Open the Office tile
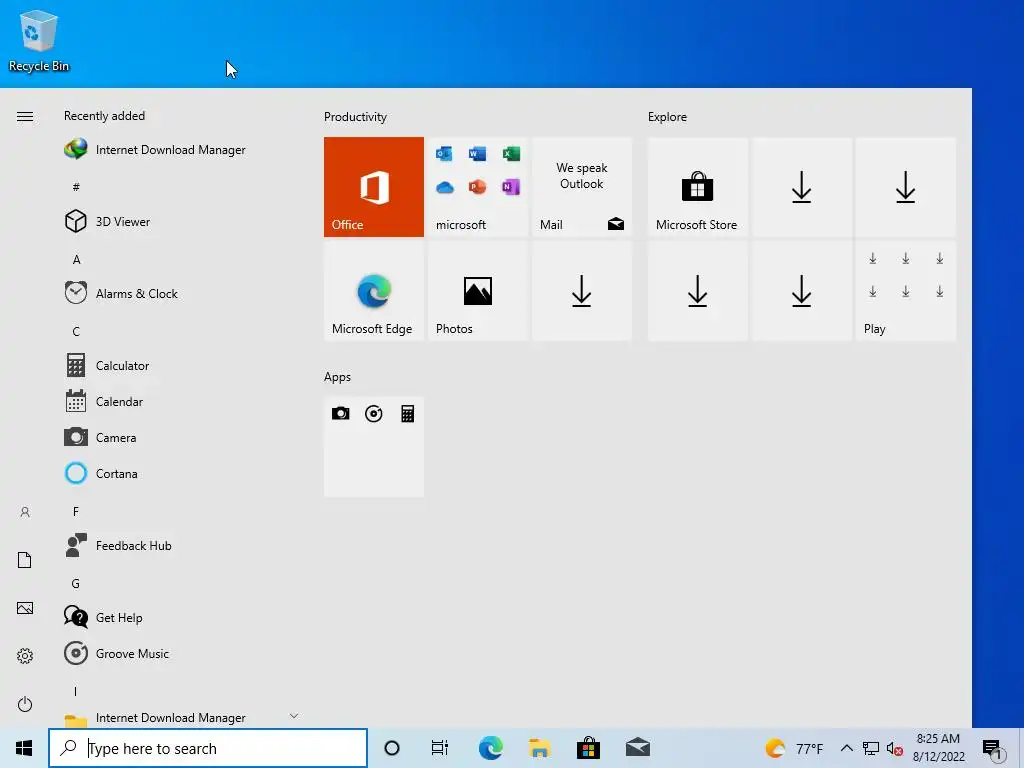Screen dimensions: 1024x768 click(x=374, y=187)
